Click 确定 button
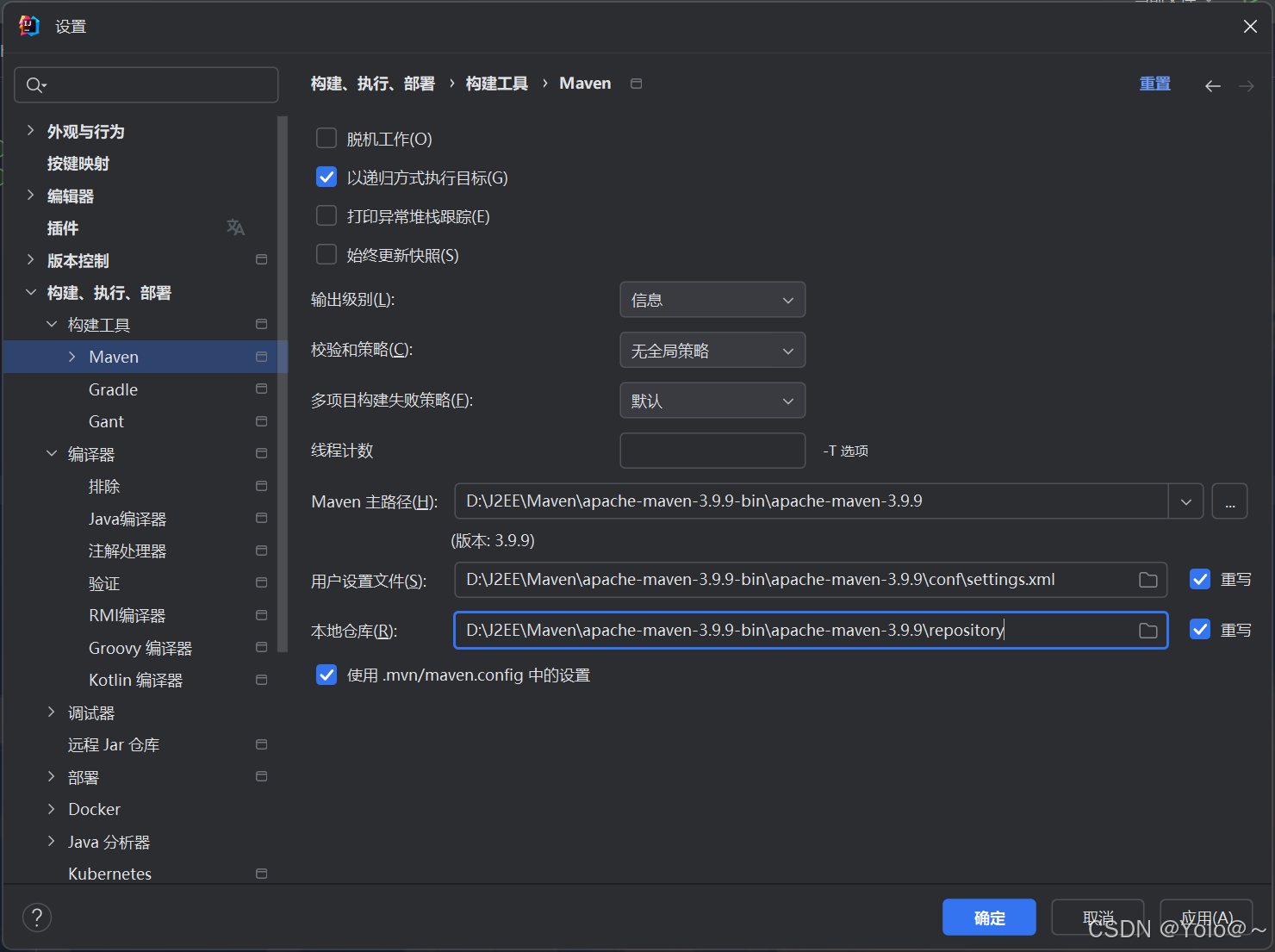Image resolution: width=1275 pixels, height=952 pixels. click(x=989, y=918)
